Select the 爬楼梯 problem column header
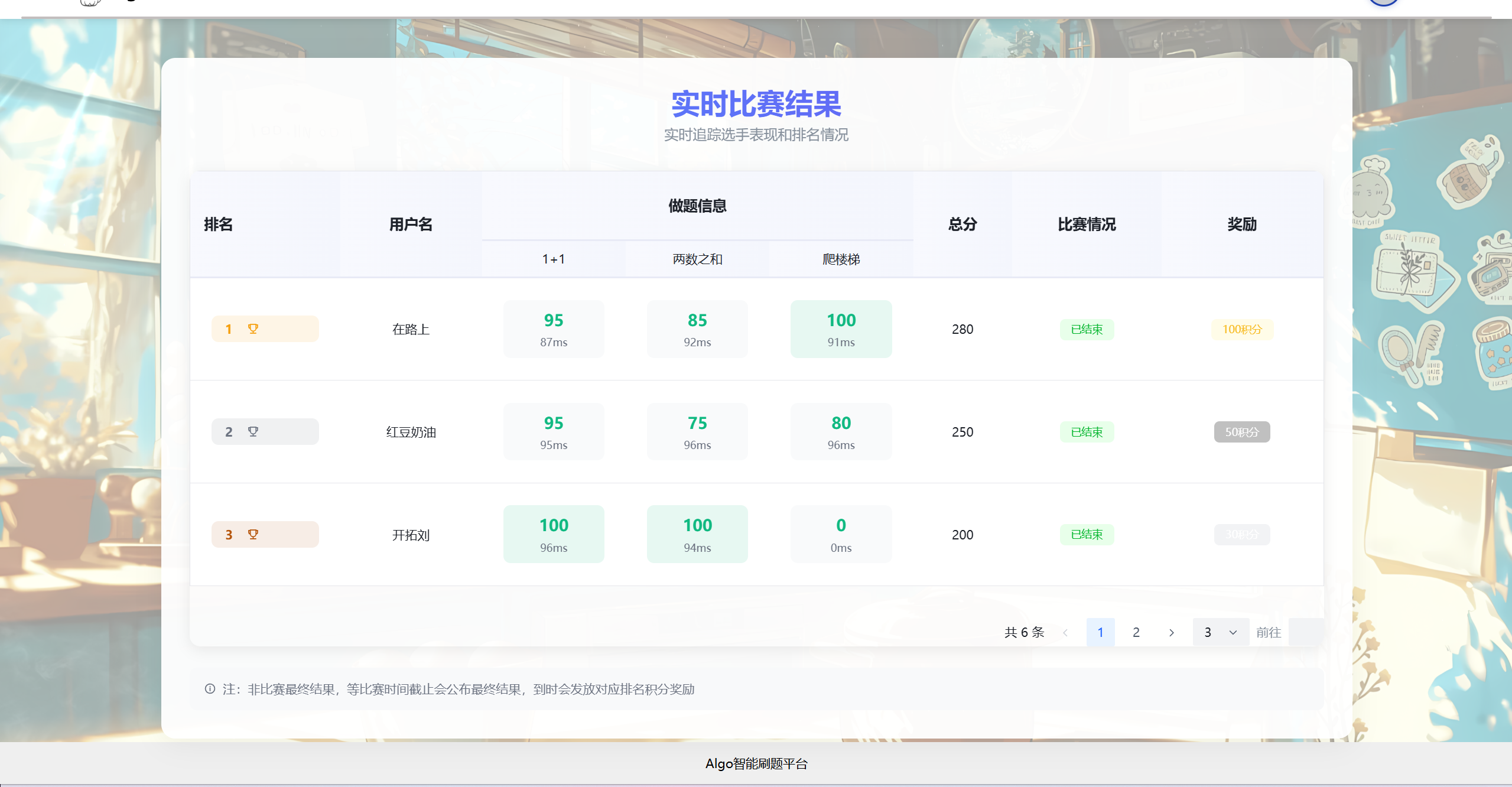 click(x=840, y=258)
